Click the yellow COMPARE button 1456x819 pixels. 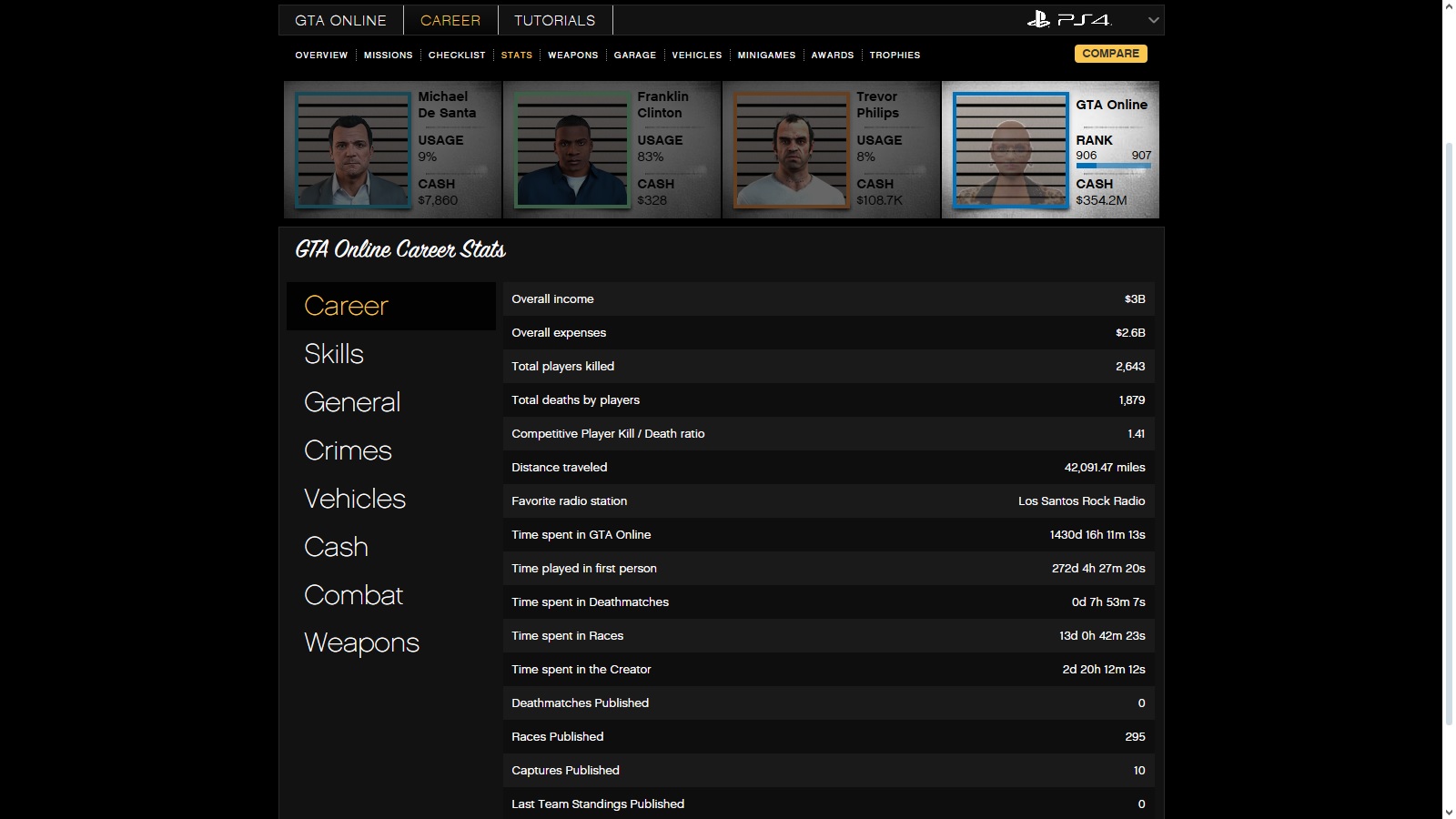click(x=1111, y=54)
